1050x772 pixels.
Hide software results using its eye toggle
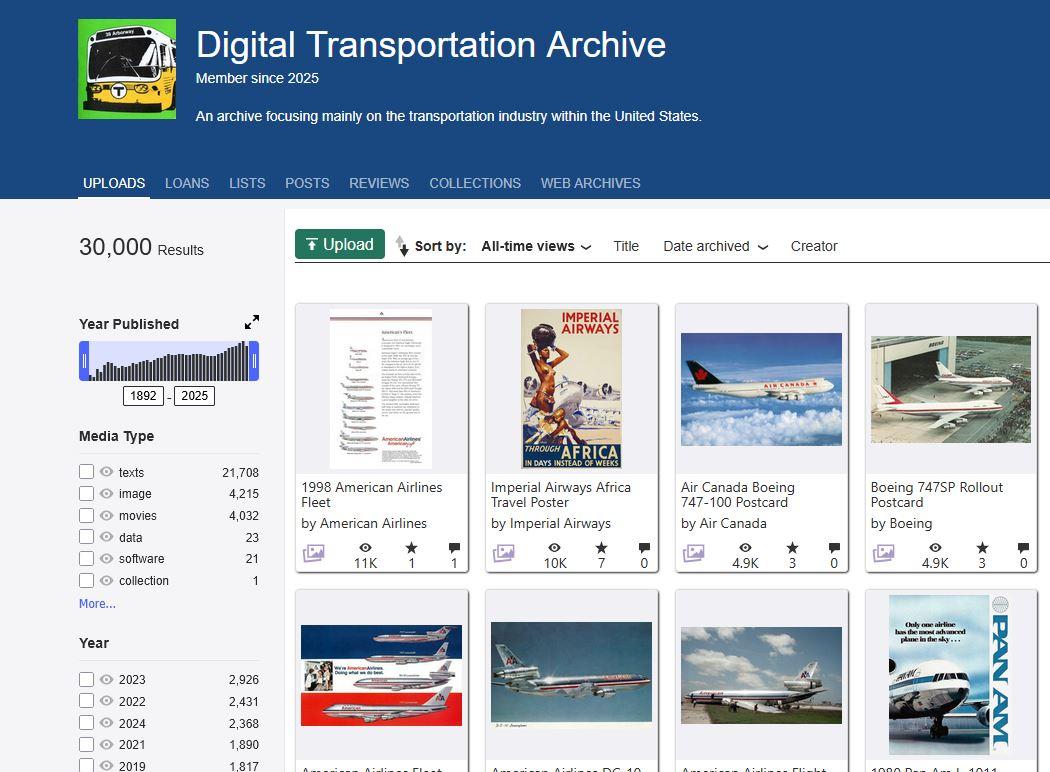(x=106, y=558)
